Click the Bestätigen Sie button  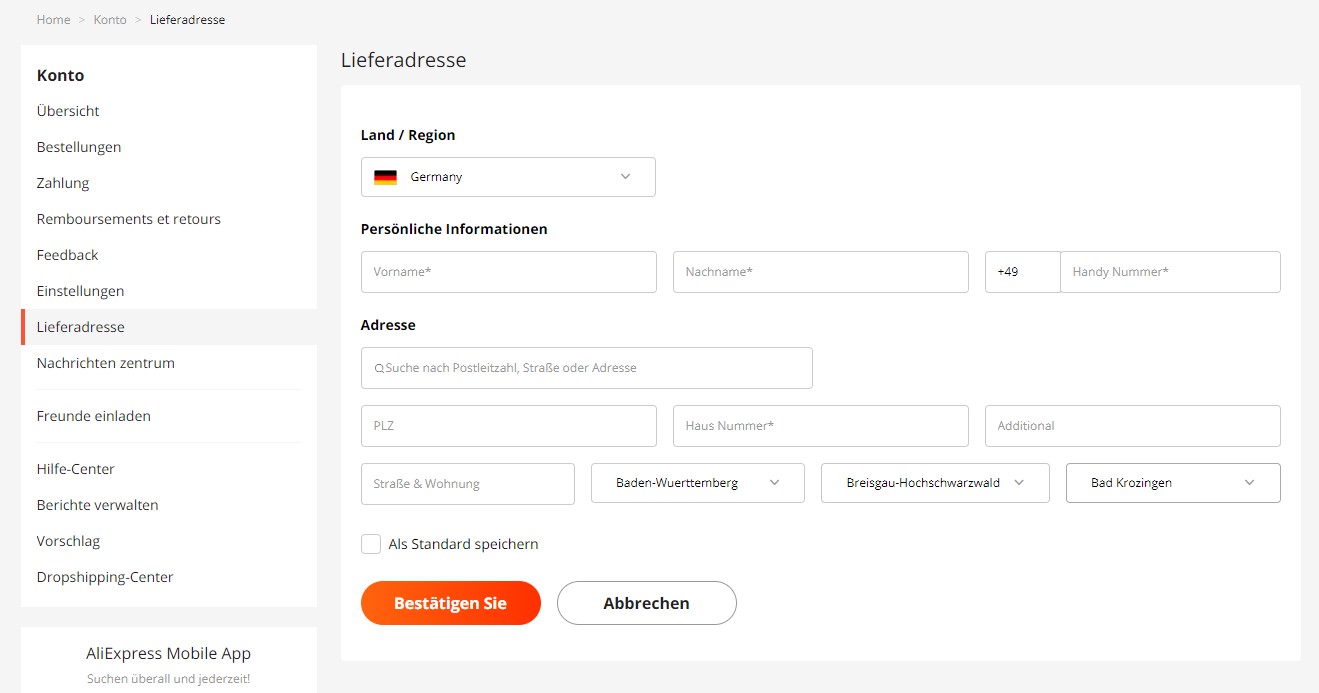tap(450, 603)
